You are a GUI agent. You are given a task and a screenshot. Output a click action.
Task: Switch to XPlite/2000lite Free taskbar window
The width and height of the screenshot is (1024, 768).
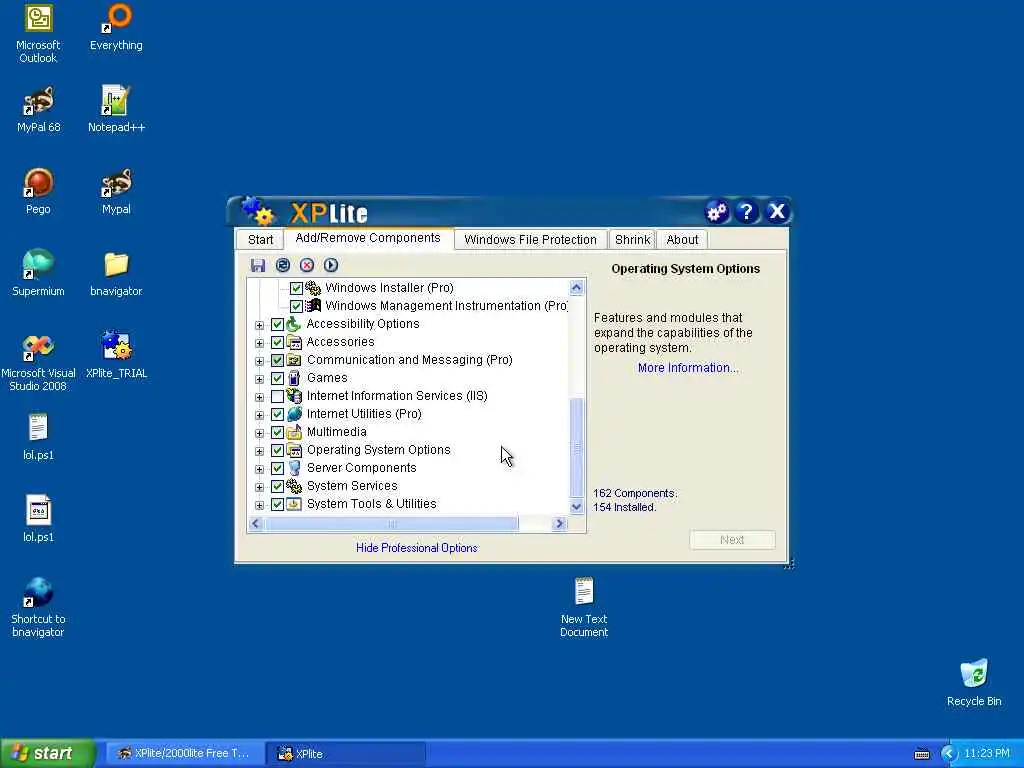pyautogui.click(x=185, y=754)
